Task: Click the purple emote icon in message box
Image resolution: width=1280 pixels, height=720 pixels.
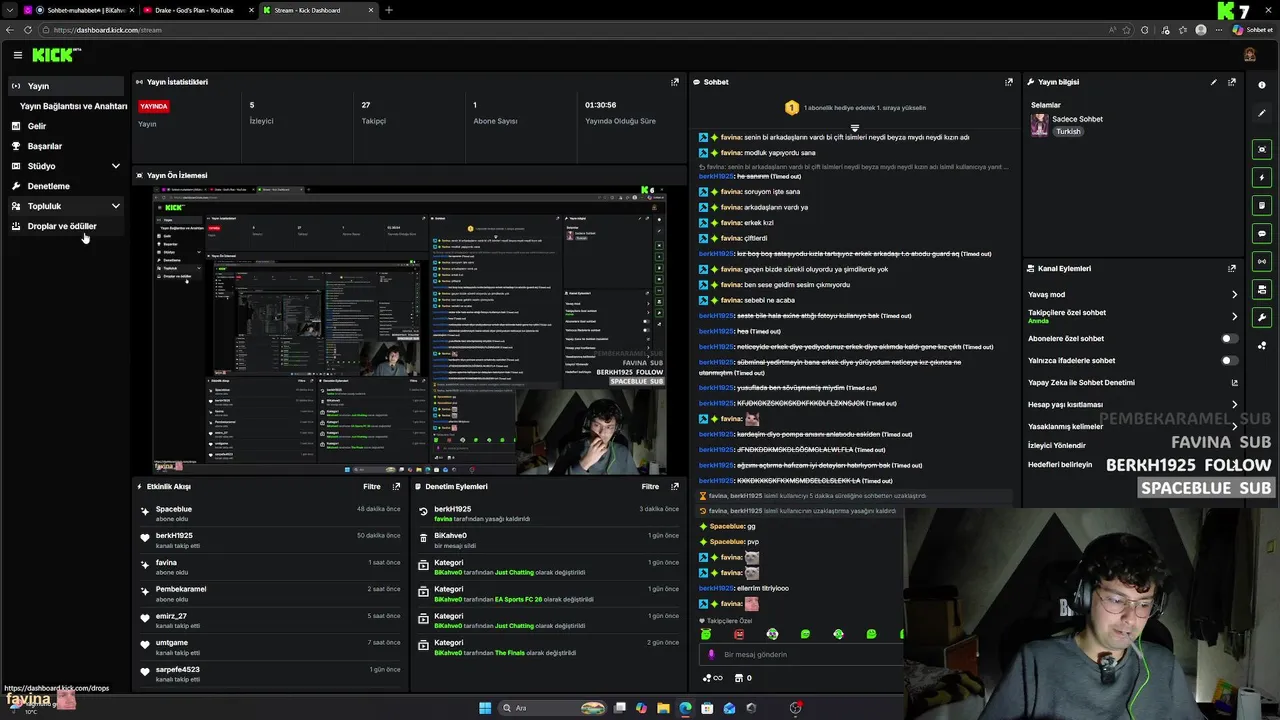Action: 712,654
